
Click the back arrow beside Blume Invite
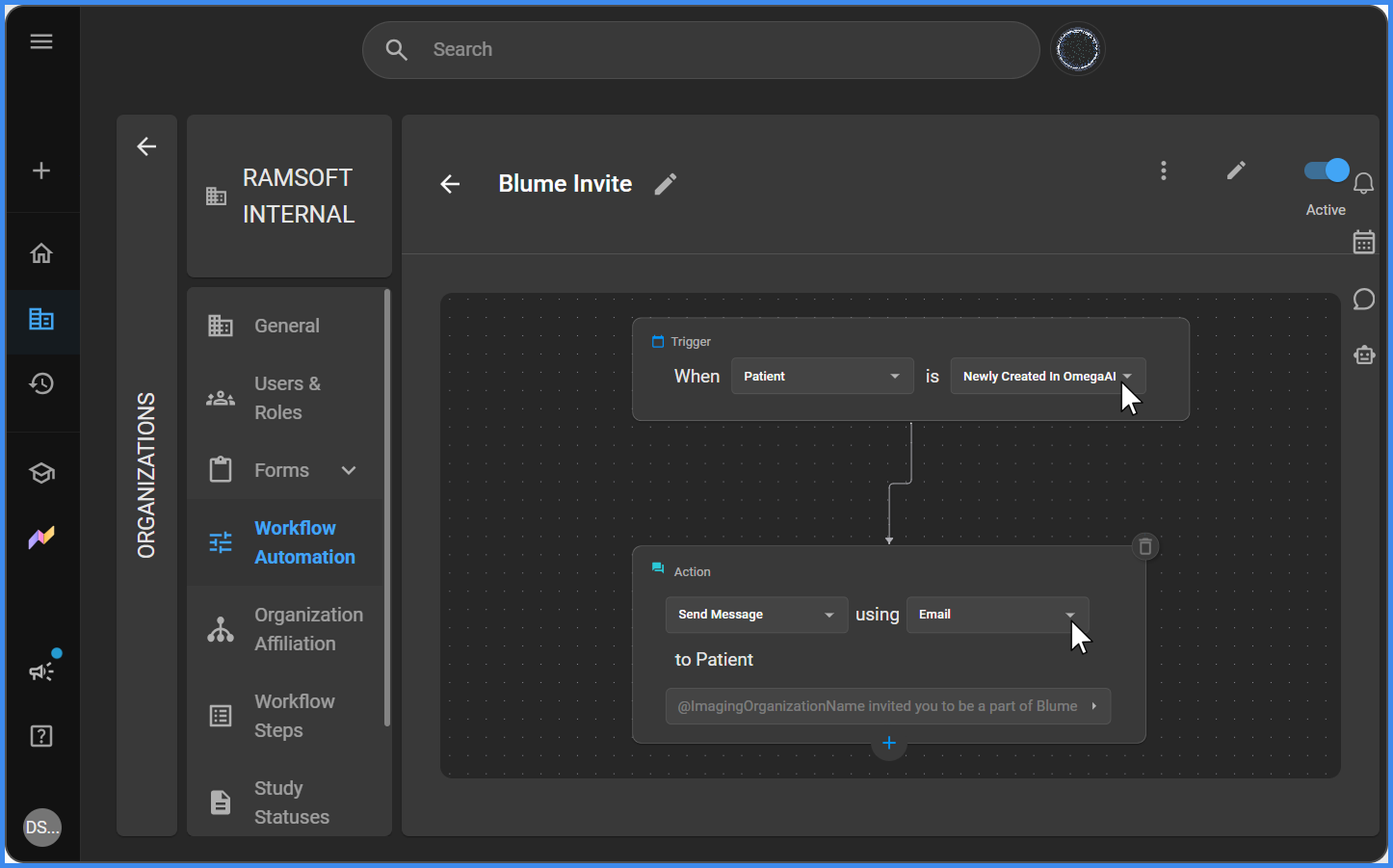(x=450, y=184)
